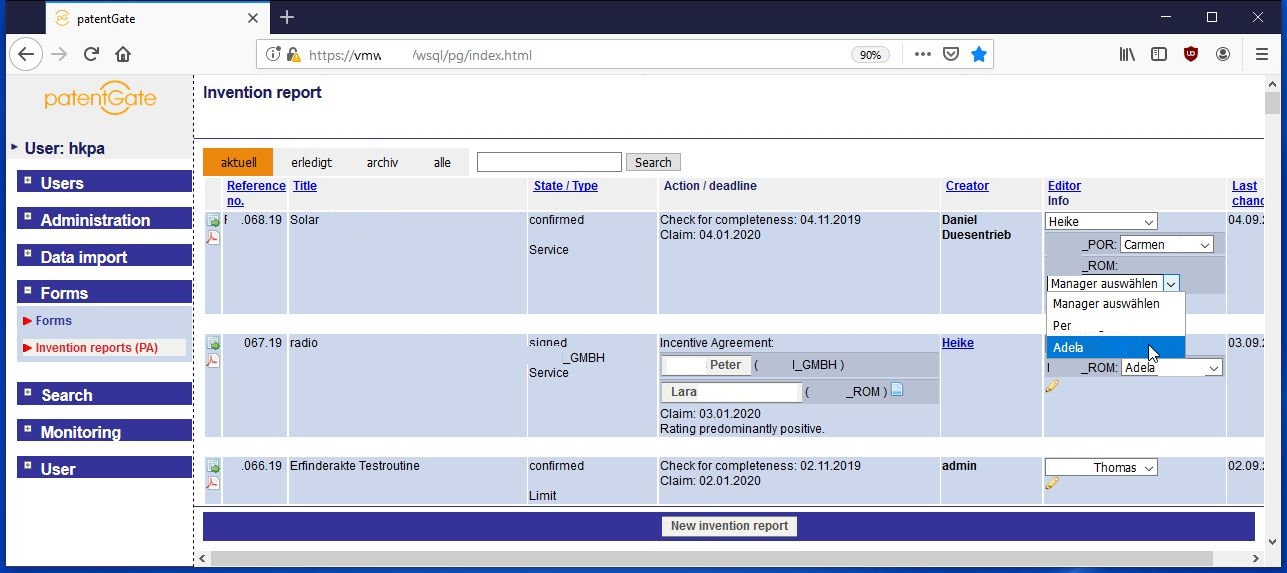Switch to the erledigt tab
Image resolution: width=1287 pixels, height=573 pixels.
311,162
